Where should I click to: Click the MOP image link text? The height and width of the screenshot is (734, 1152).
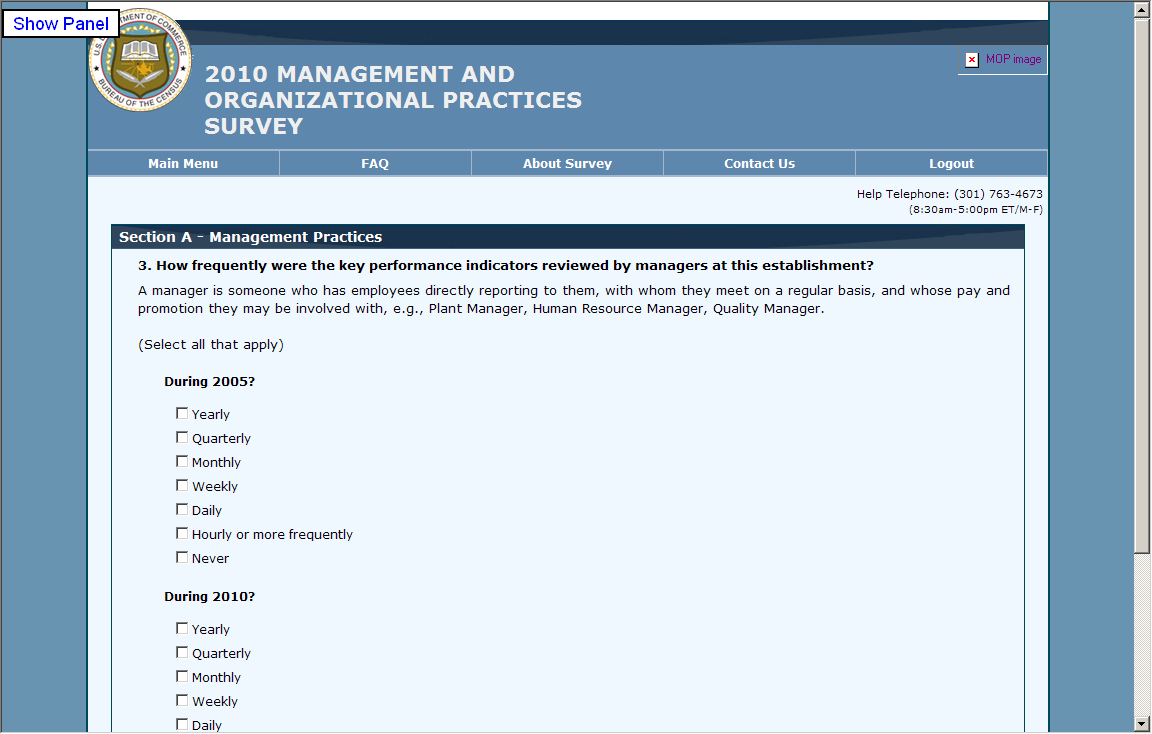[x=1013, y=60]
